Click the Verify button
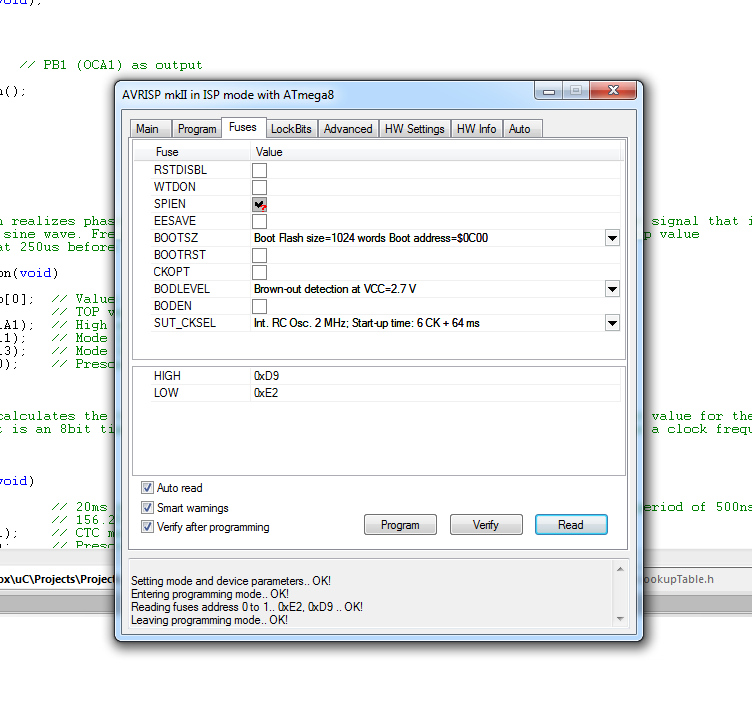Viewport: 752px width, 707px height. pos(486,525)
